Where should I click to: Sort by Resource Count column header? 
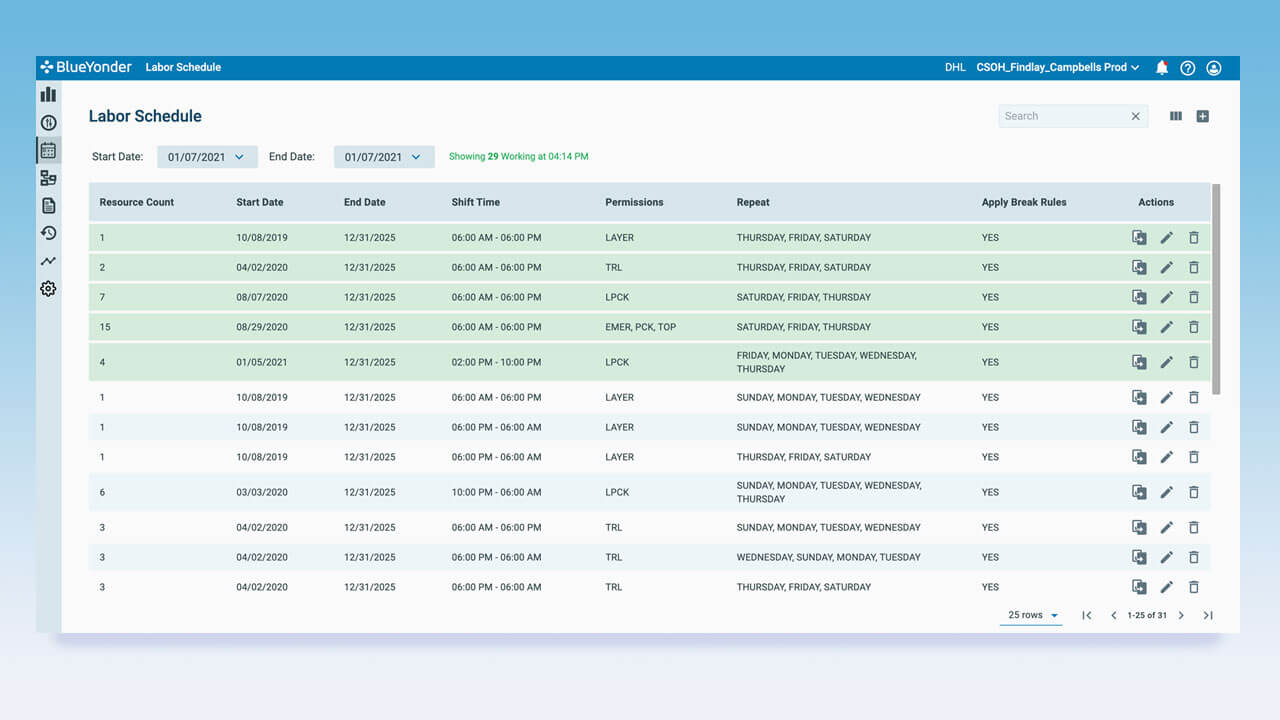coord(137,202)
